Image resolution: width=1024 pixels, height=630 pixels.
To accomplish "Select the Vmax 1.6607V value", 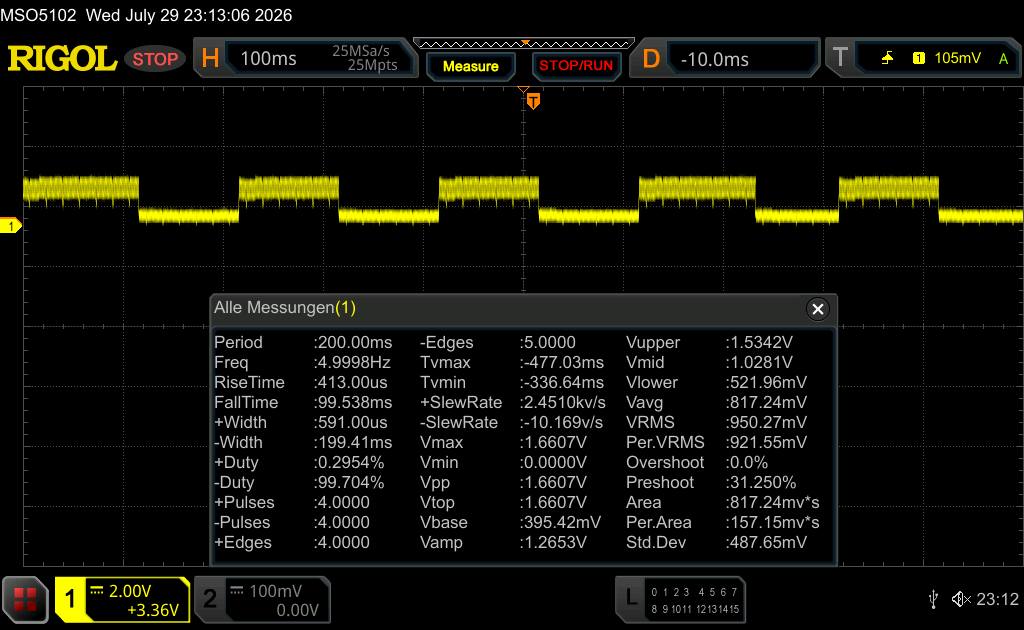I will pos(553,443).
